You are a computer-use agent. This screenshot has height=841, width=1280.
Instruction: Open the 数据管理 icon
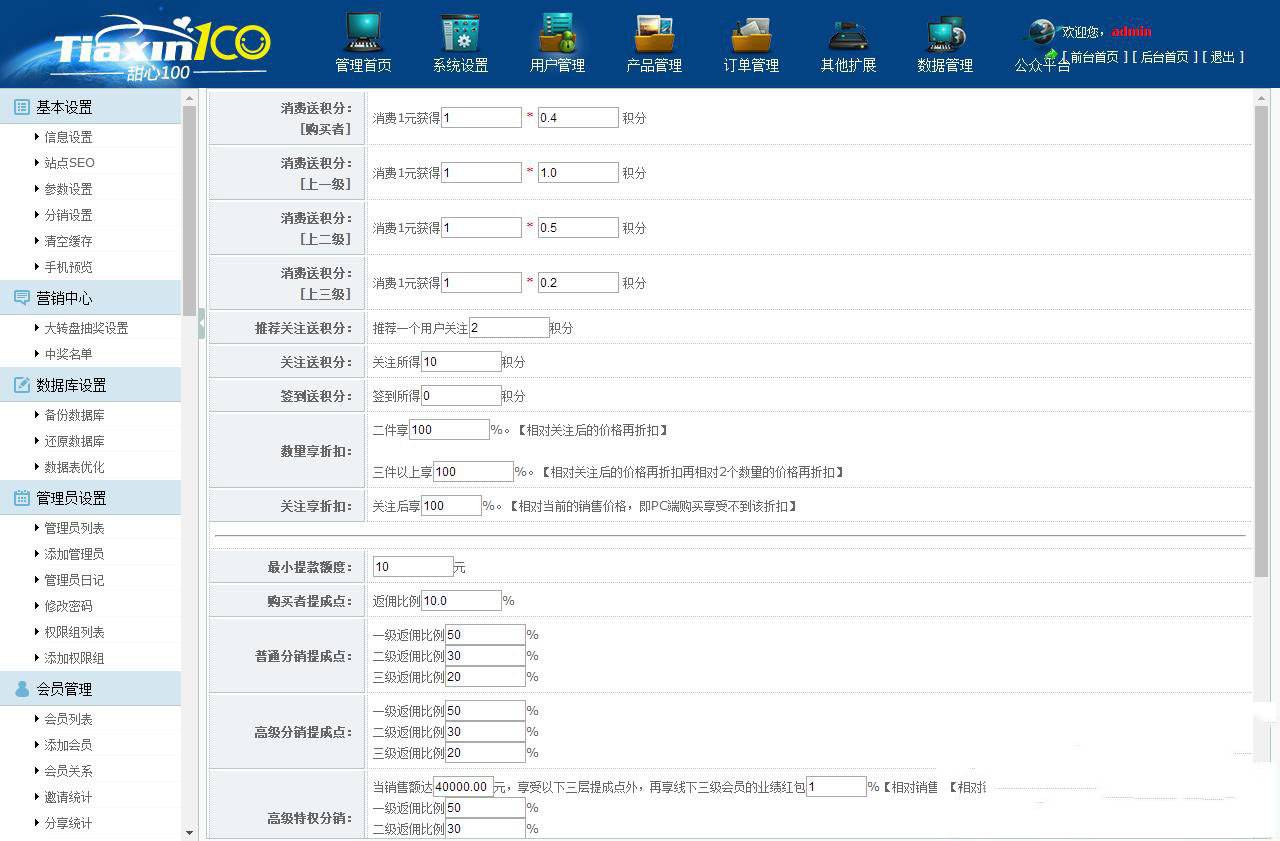tap(945, 33)
